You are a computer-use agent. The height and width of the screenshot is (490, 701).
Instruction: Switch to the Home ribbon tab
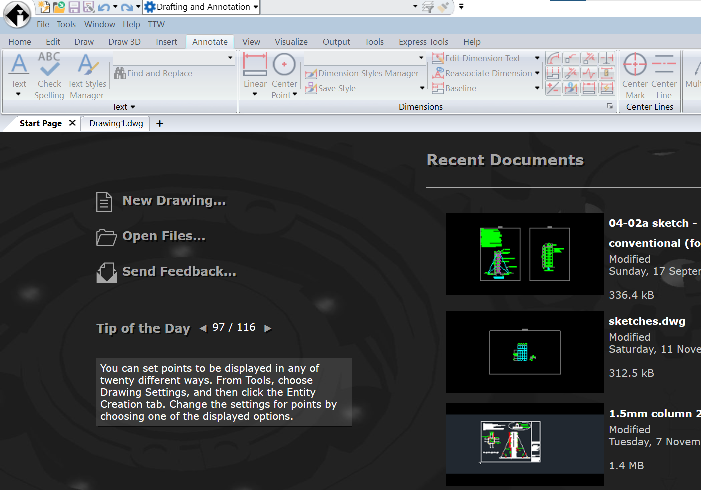pyautogui.click(x=20, y=42)
